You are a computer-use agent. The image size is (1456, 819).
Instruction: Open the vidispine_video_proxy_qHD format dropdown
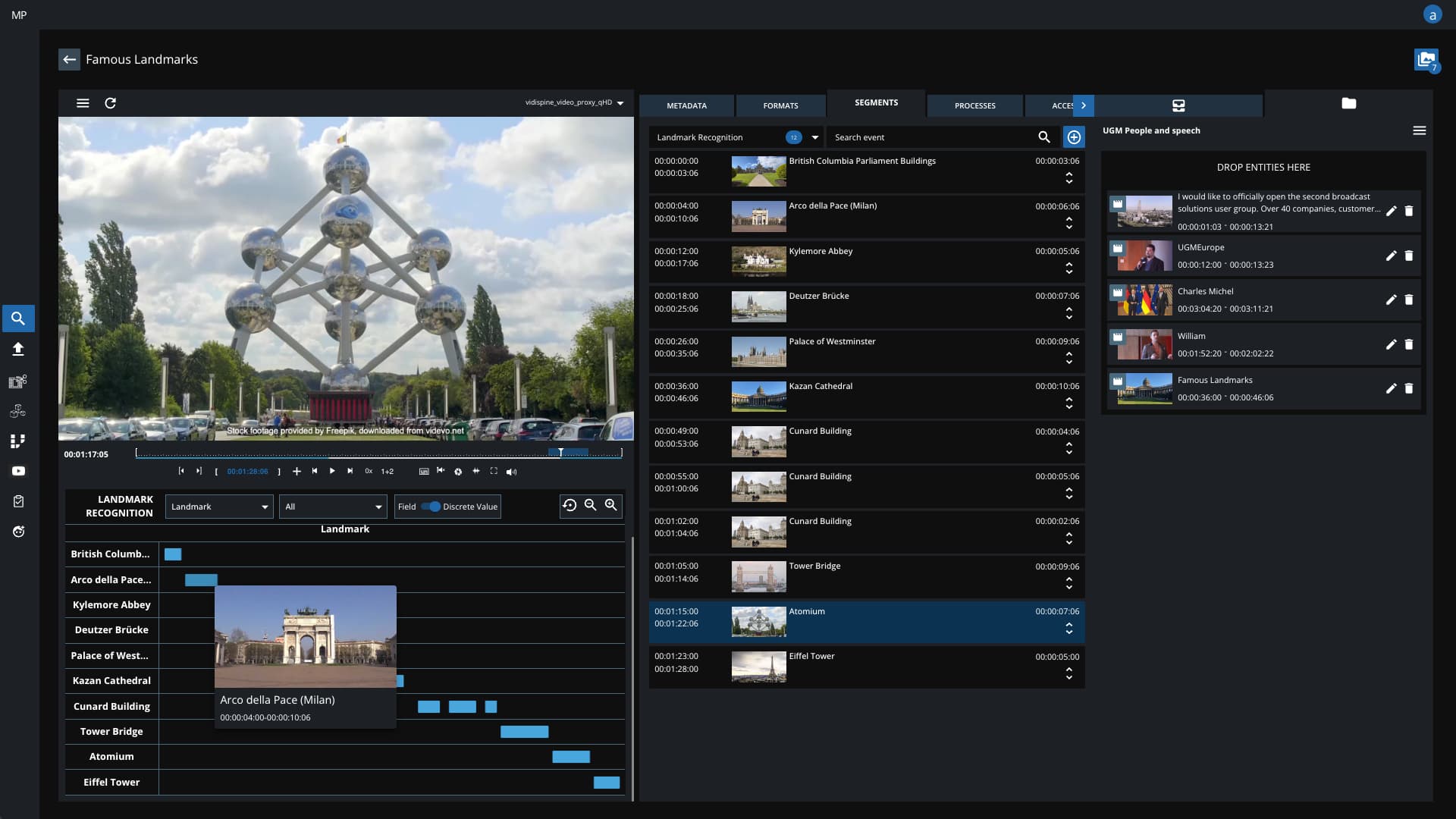[574, 102]
